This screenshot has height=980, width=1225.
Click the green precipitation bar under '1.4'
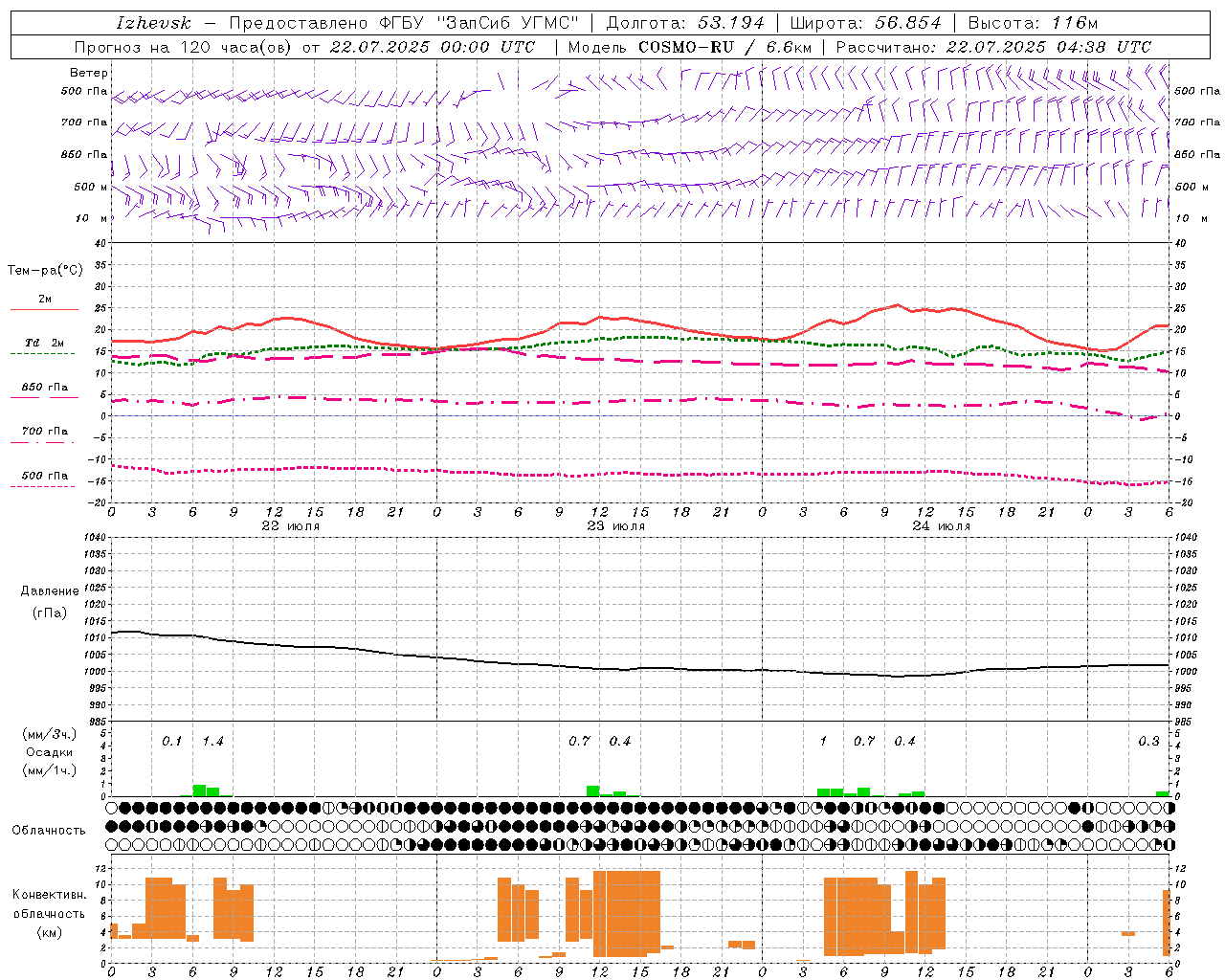coord(206,791)
